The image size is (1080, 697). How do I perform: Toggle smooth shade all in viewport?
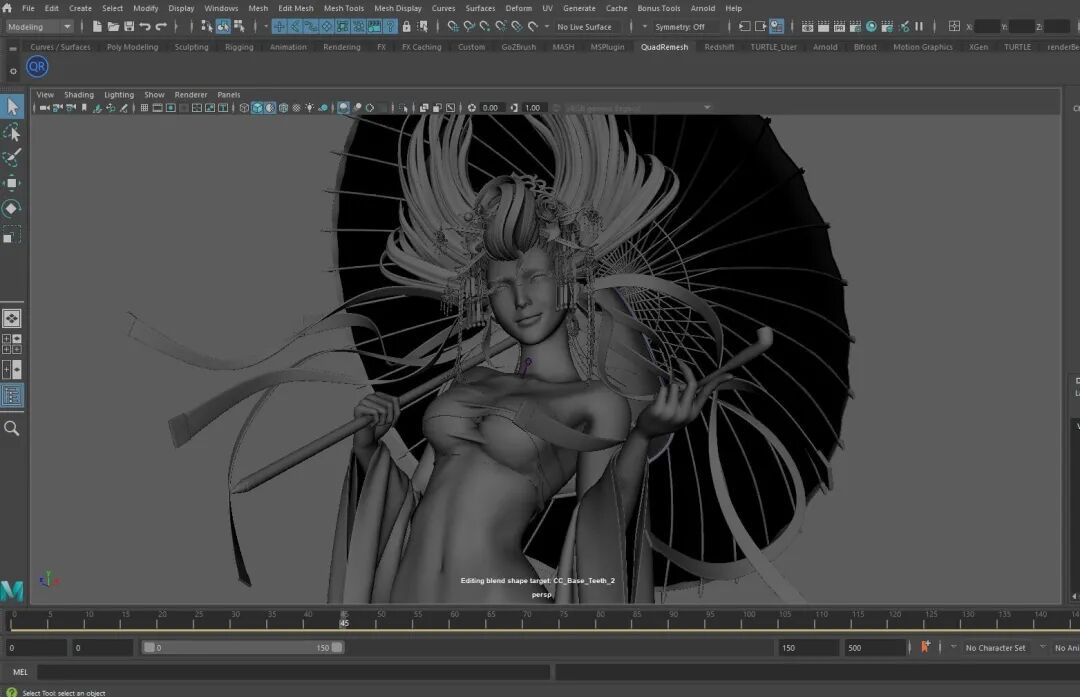(257, 108)
